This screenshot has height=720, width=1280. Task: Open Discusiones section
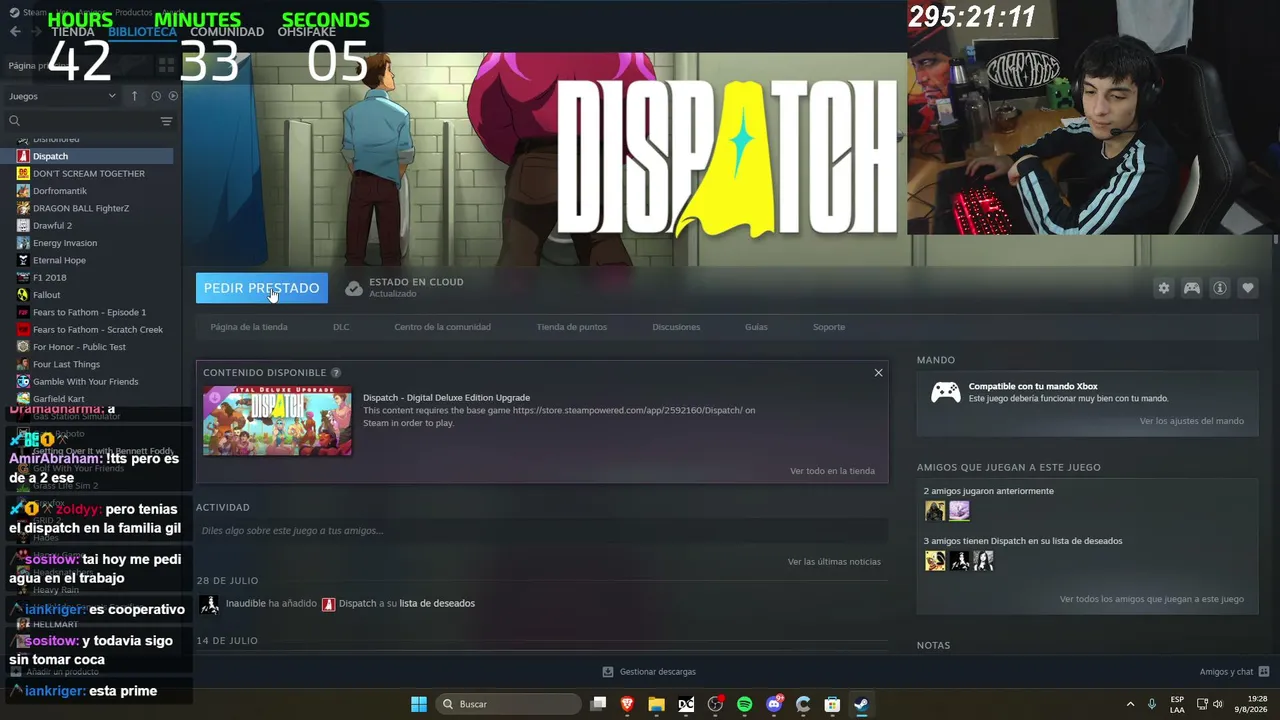point(676,327)
